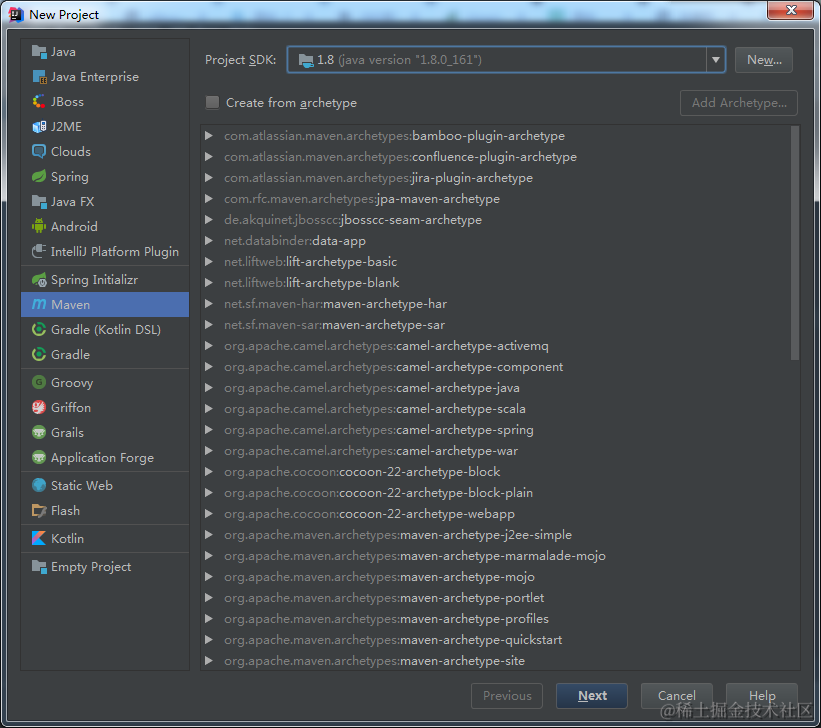Expand bamboo-plugin-archetype node
The height and width of the screenshot is (728, 821).
[208, 136]
